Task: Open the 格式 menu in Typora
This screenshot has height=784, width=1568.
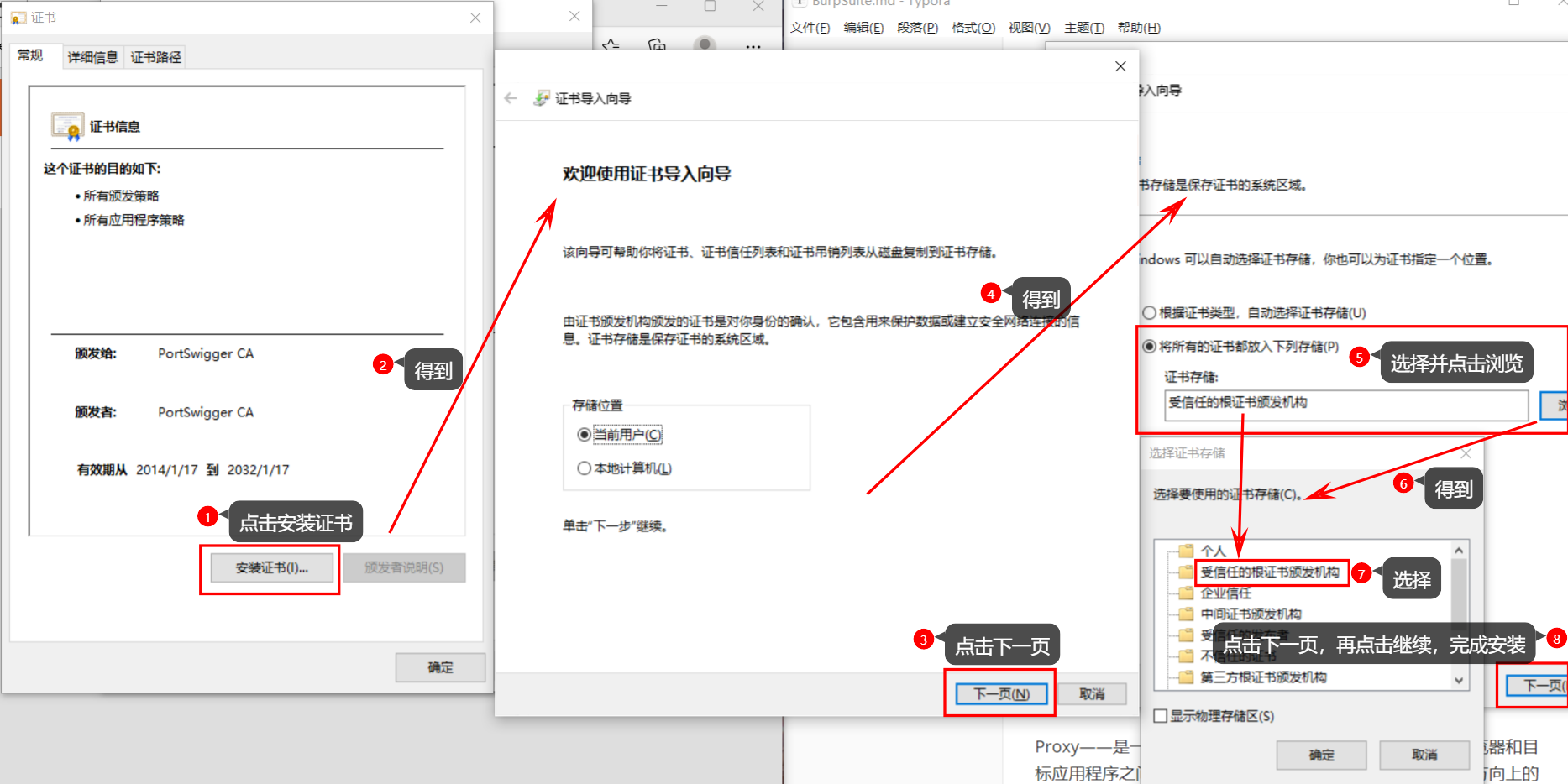Action: click(973, 28)
